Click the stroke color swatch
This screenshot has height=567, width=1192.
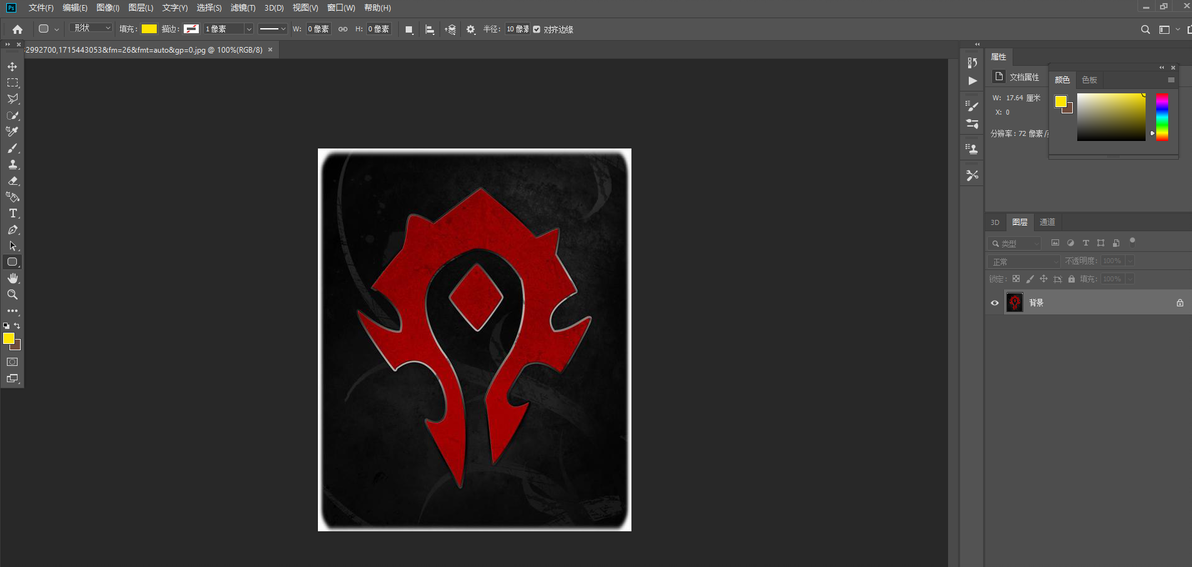(x=191, y=29)
